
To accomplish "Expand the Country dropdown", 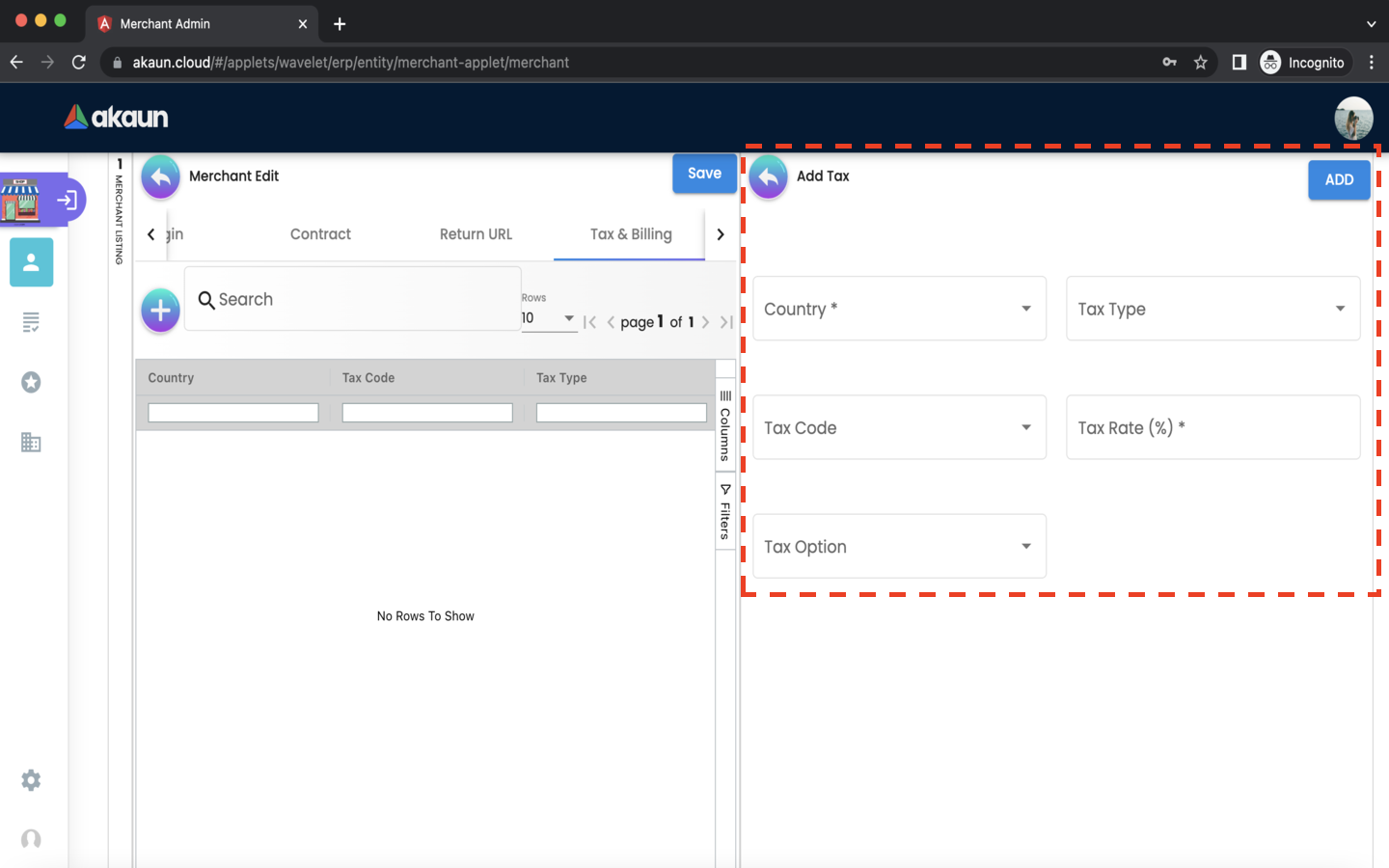I will click(x=899, y=309).
